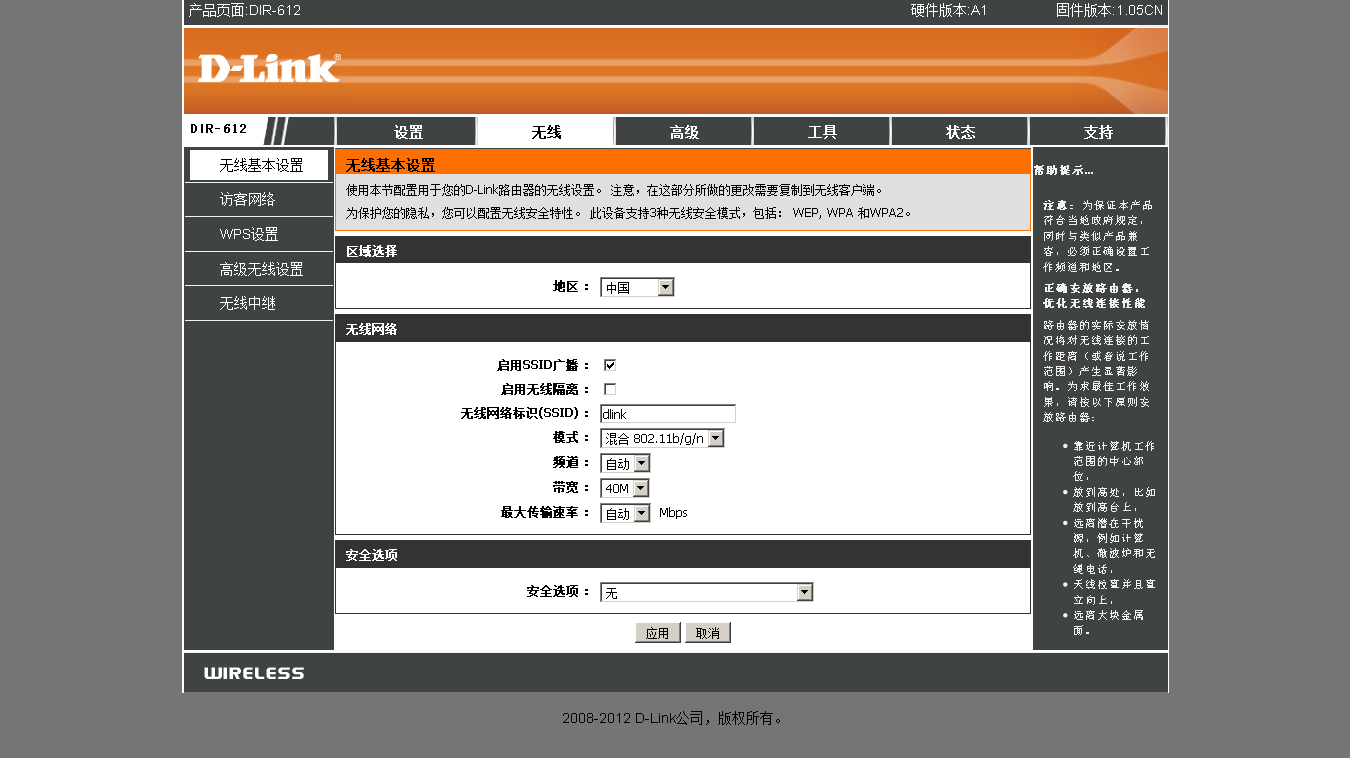Open the 带宽 dropdown showing 40M
This screenshot has height=758, width=1350.
tap(625, 488)
